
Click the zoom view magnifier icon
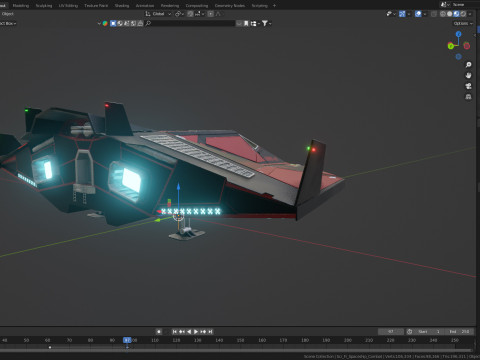pos(468,65)
